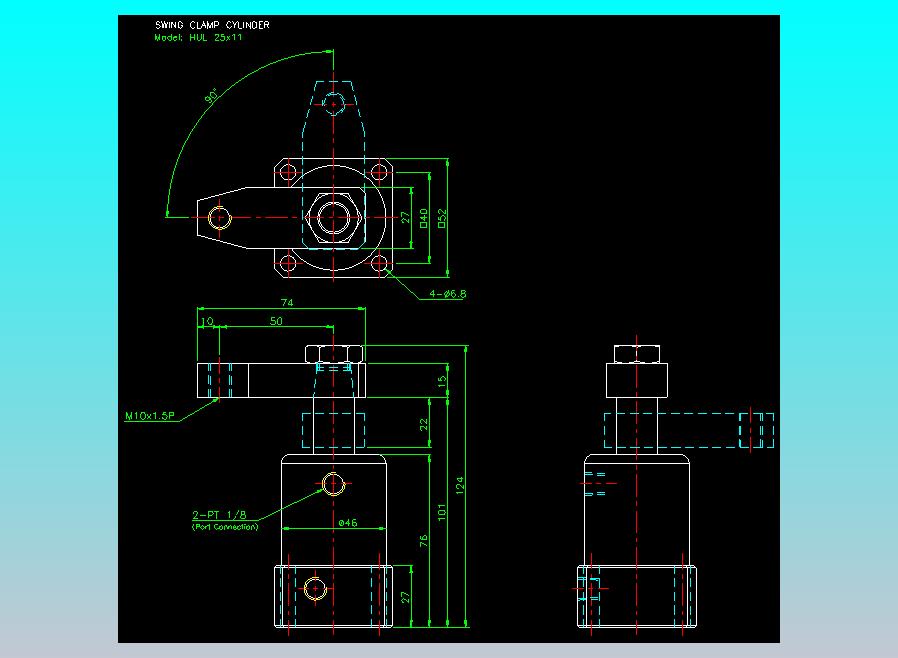Click the "2-PT 1/8" port callout

219,514
